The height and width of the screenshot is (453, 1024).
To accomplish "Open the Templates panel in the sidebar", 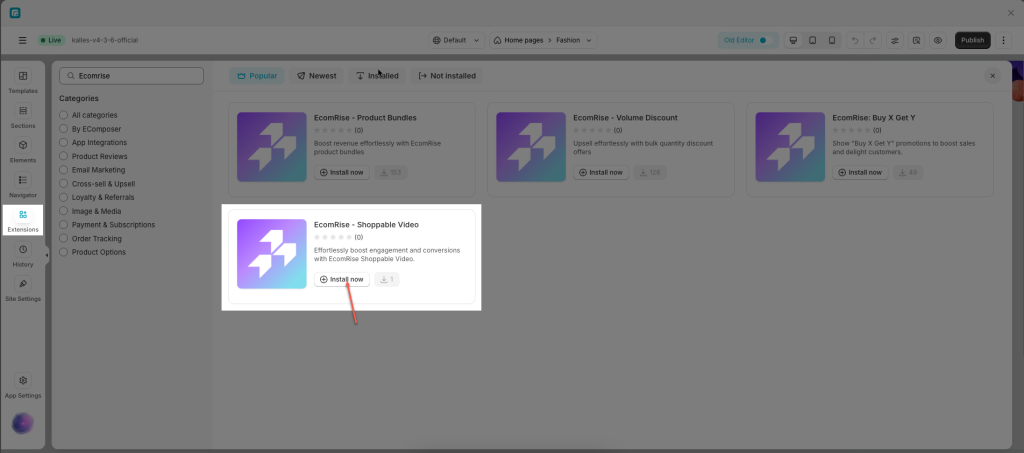I will coord(23,82).
